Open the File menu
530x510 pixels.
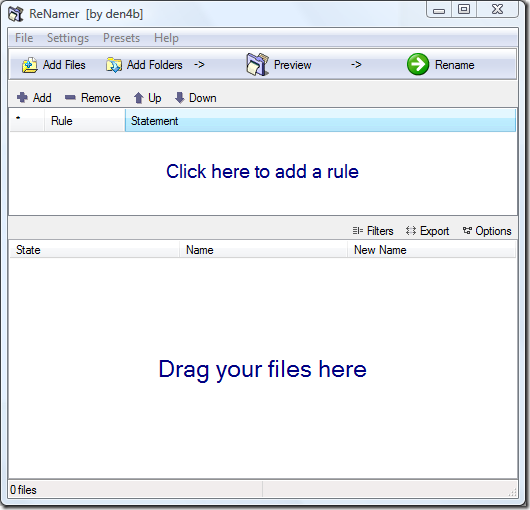(x=24, y=38)
